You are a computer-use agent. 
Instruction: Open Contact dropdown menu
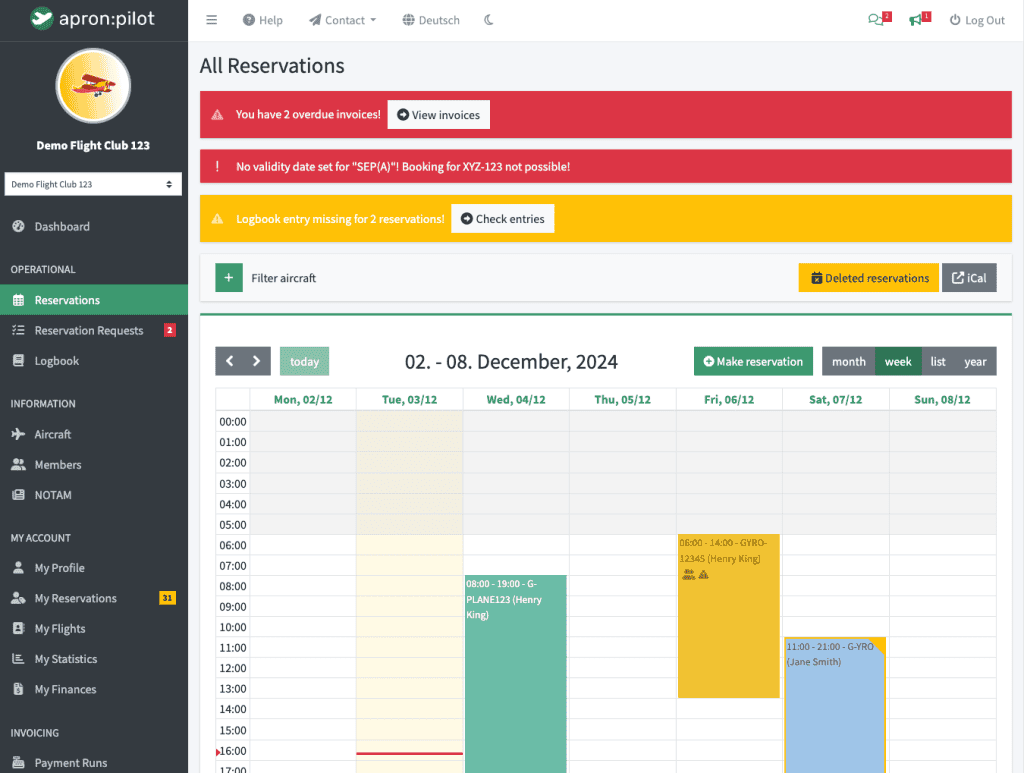pyautogui.click(x=342, y=20)
